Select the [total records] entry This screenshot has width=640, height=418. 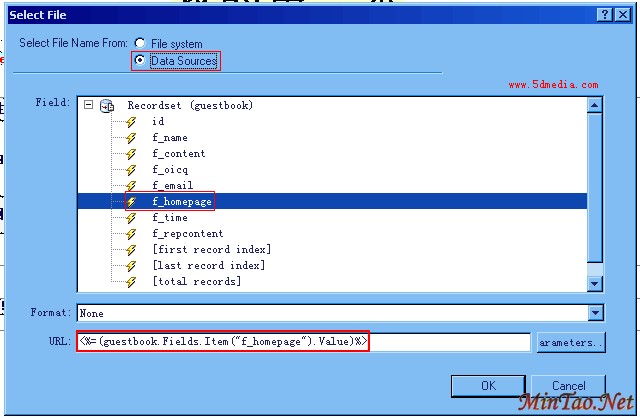[x=196, y=282]
